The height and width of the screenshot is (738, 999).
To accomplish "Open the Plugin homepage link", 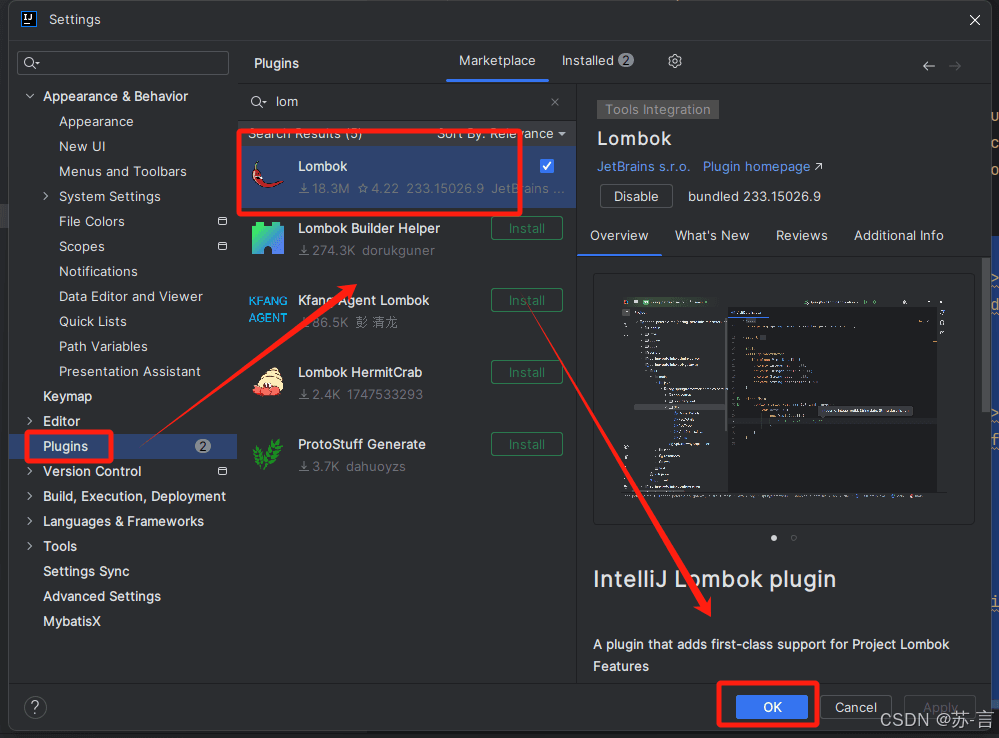I will (x=763, y=166).
